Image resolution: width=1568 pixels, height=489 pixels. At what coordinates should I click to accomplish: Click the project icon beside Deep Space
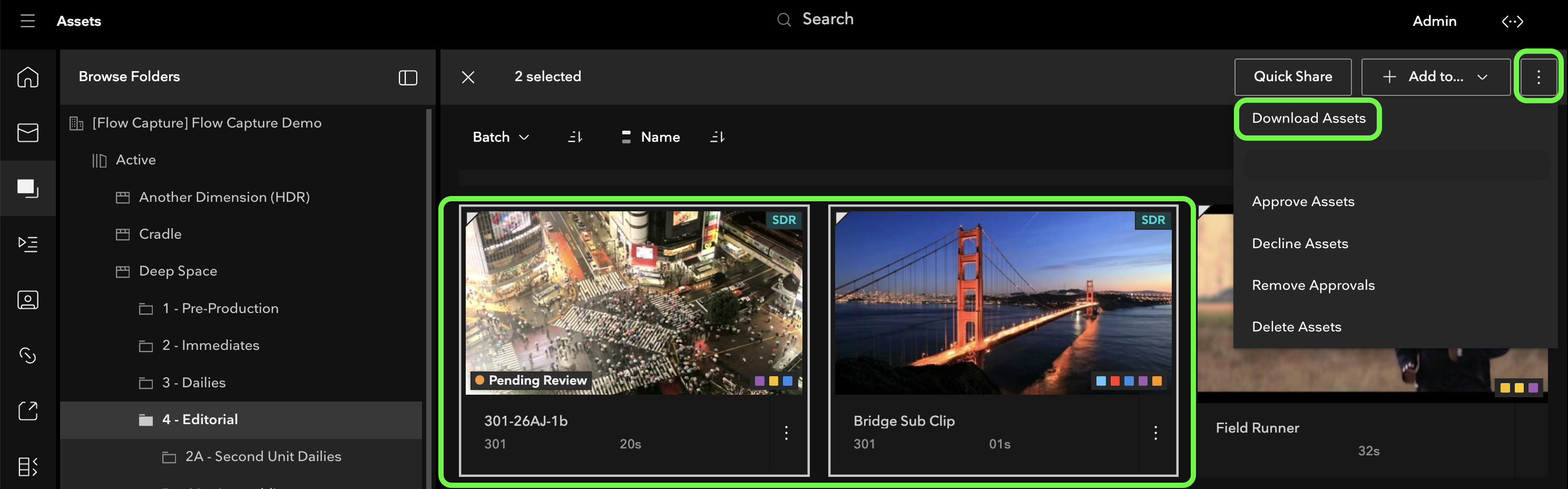pos(123,271)
